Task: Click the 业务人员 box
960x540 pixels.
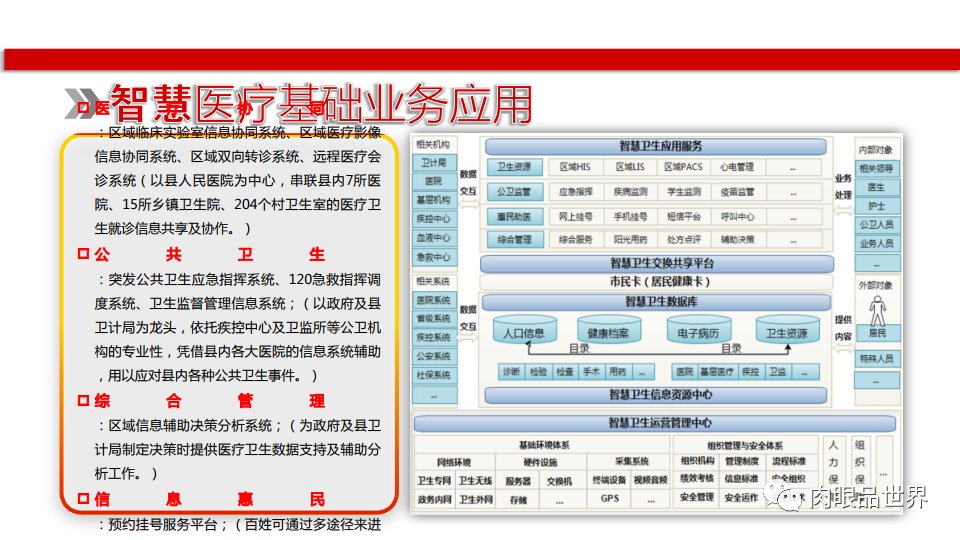Action: coord(877,244)
